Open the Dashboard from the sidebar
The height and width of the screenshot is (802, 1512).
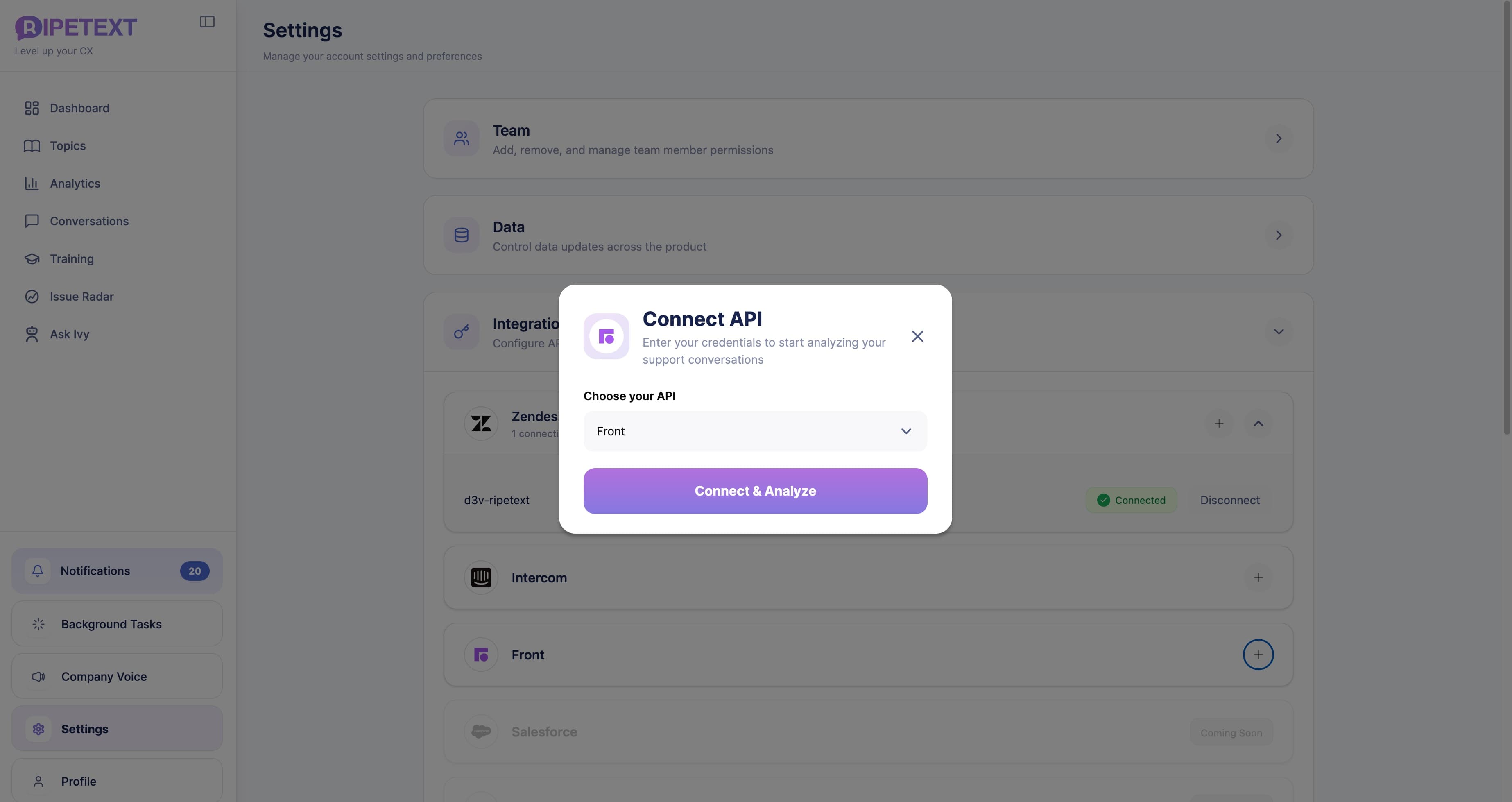tap(79, 108)
